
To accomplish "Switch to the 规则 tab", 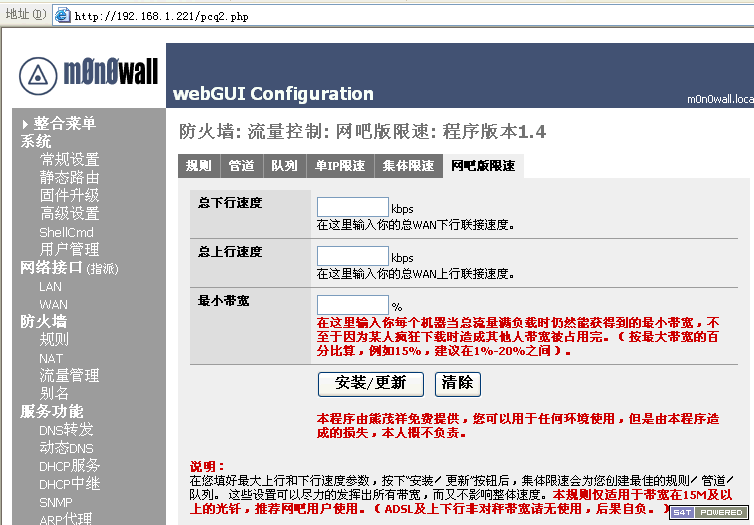I will (x=199, y=166).
